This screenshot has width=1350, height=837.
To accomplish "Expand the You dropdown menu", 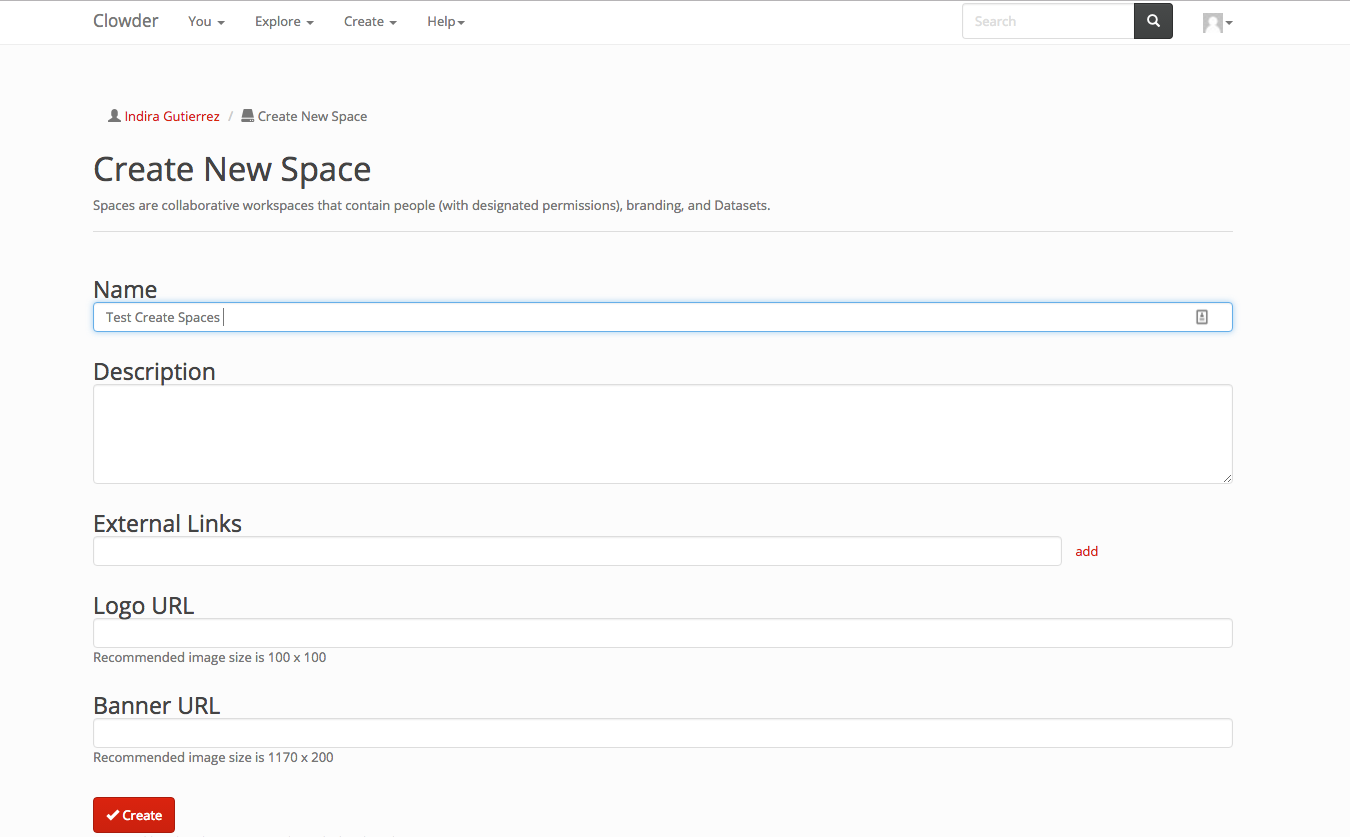I will click(206, 21).
